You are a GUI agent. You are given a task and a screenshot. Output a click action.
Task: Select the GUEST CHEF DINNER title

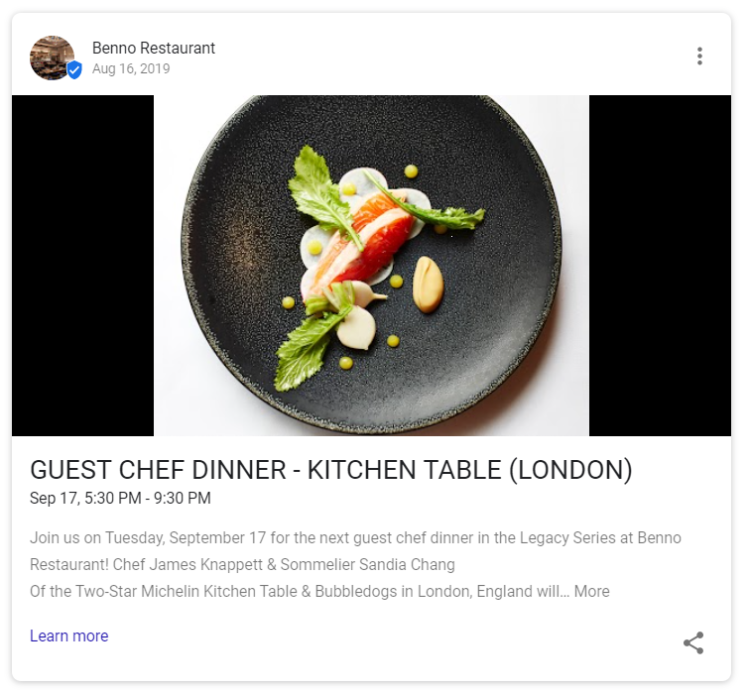[331, 469]
